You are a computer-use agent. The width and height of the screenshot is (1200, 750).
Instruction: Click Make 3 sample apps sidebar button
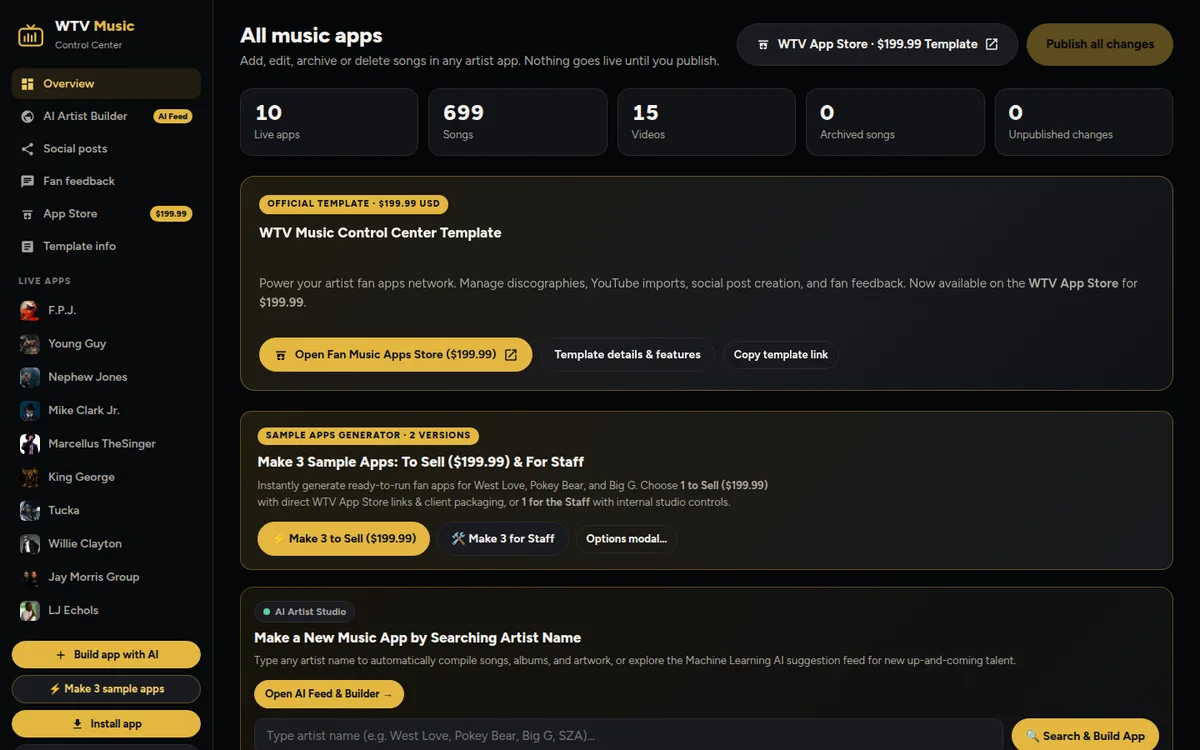click(x=106, y=689)
